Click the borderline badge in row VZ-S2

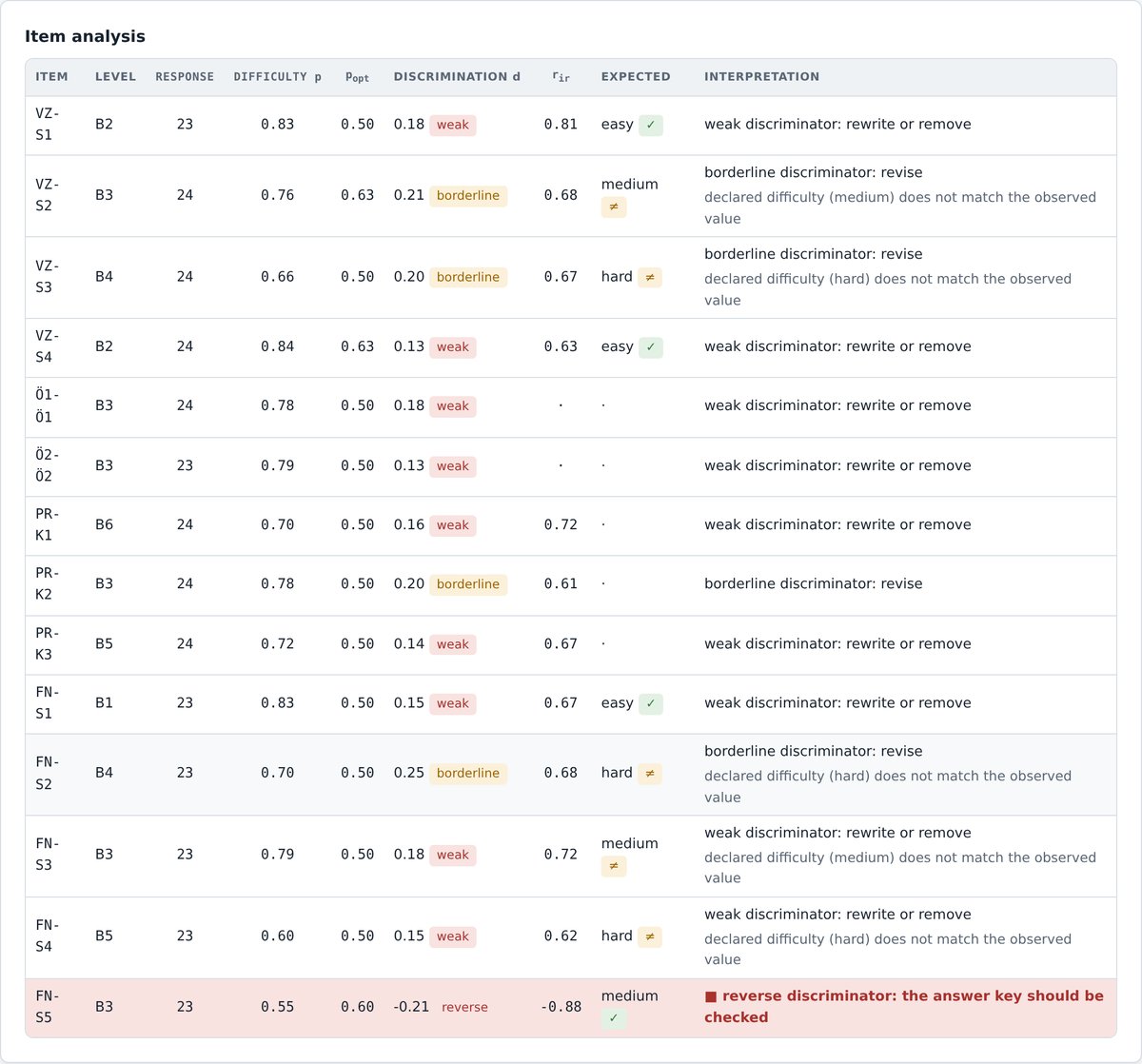(x=468, y=196)
